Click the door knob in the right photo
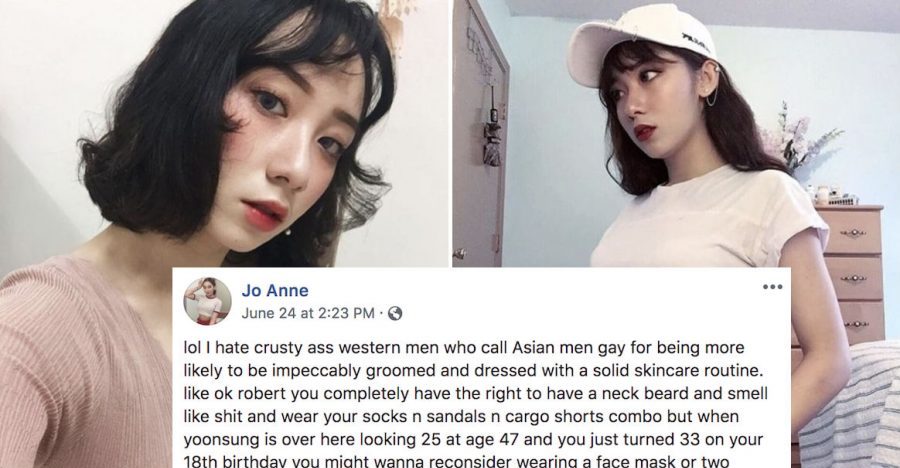Image resolution: width=900 pixels, height=468 pixels. (459, 253)
